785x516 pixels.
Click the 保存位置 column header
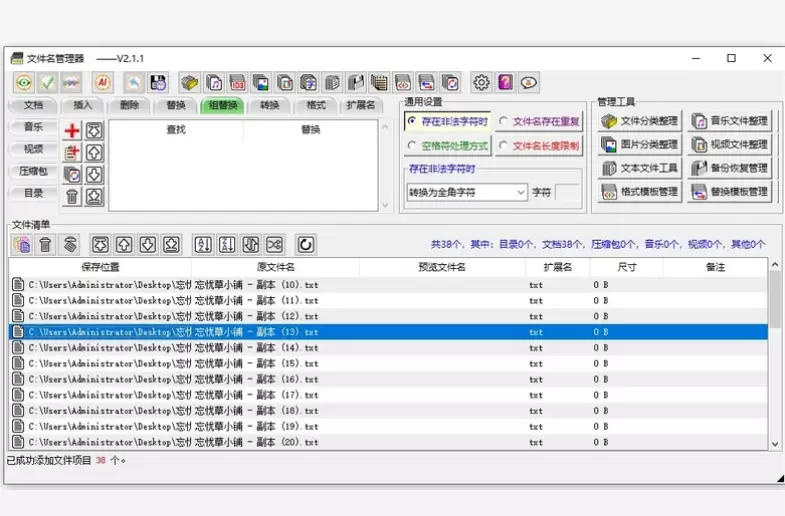(x=100, y=267)
